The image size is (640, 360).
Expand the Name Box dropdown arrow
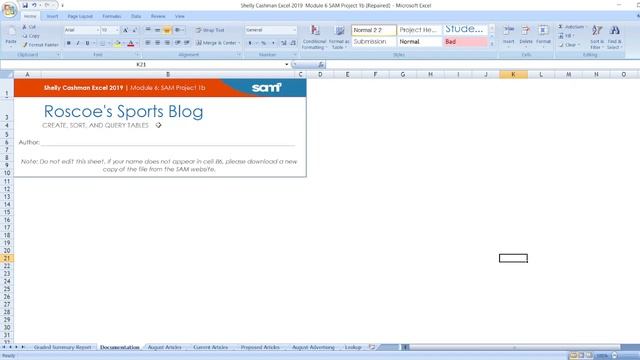click(x=287, y=64)
